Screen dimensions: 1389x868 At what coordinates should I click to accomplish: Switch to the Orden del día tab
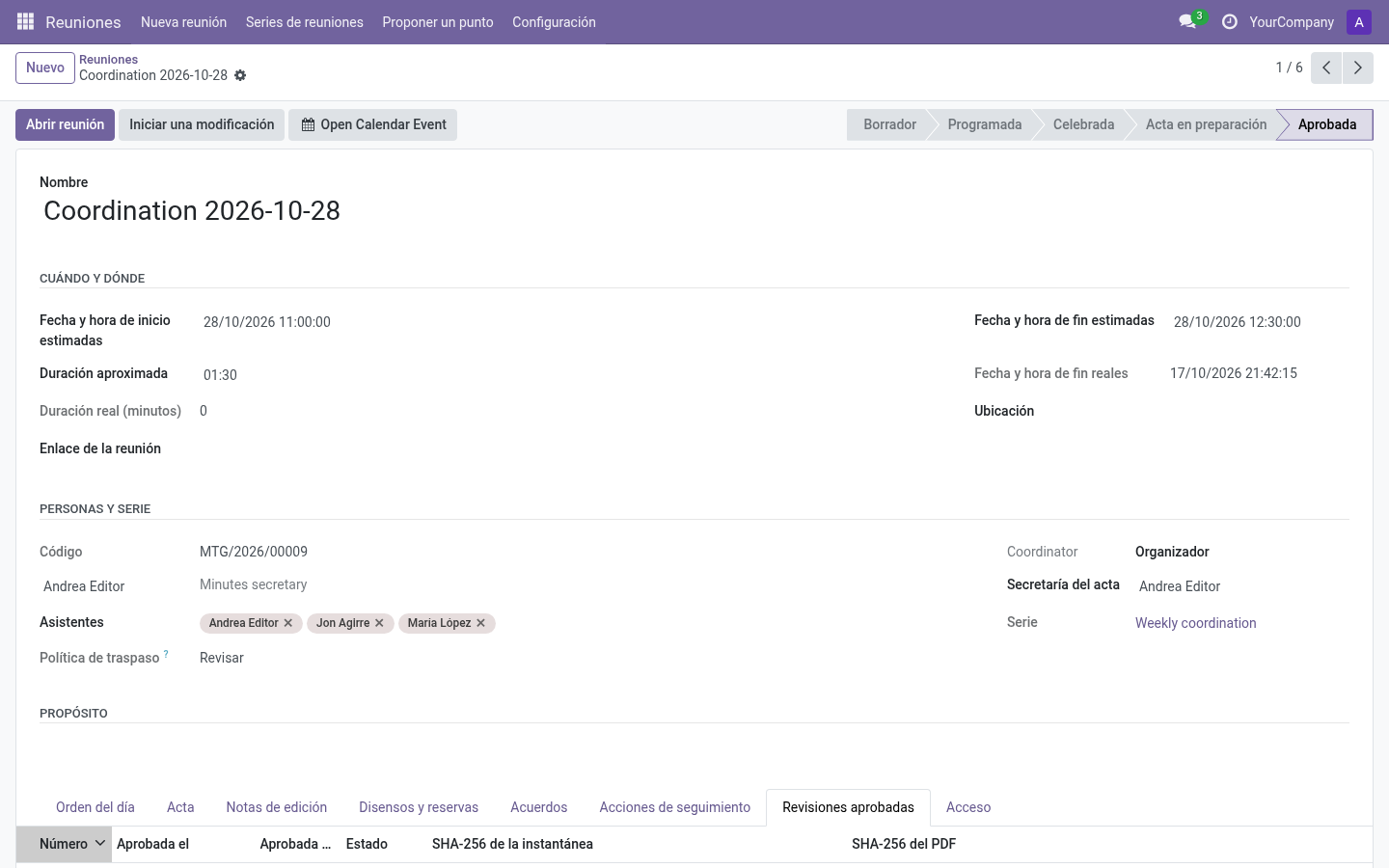(95, 807)
